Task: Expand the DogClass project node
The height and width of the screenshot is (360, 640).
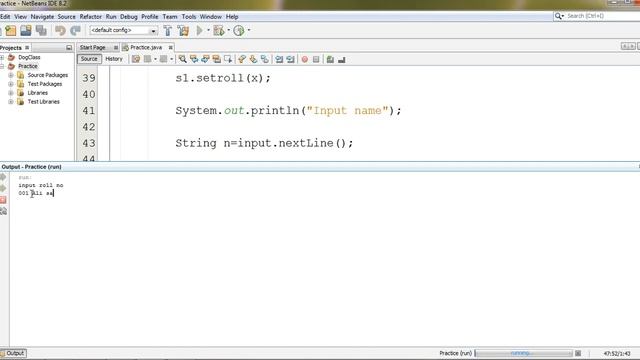Action: pos(2,58)
